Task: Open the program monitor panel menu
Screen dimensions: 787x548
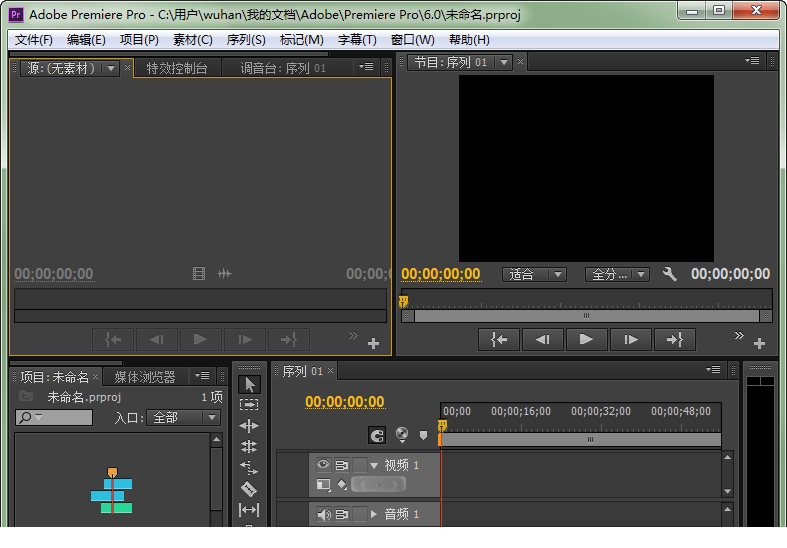Action: click(x=752, y=61)
